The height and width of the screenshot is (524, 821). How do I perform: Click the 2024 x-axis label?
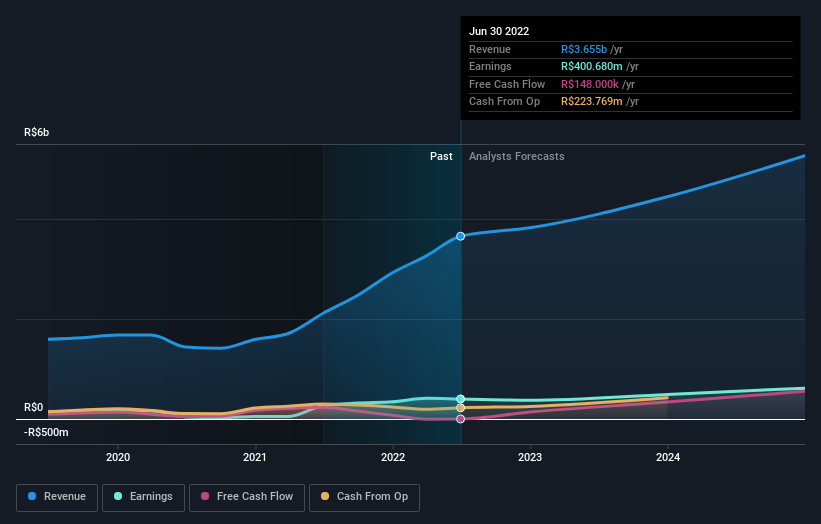[668, 457]
